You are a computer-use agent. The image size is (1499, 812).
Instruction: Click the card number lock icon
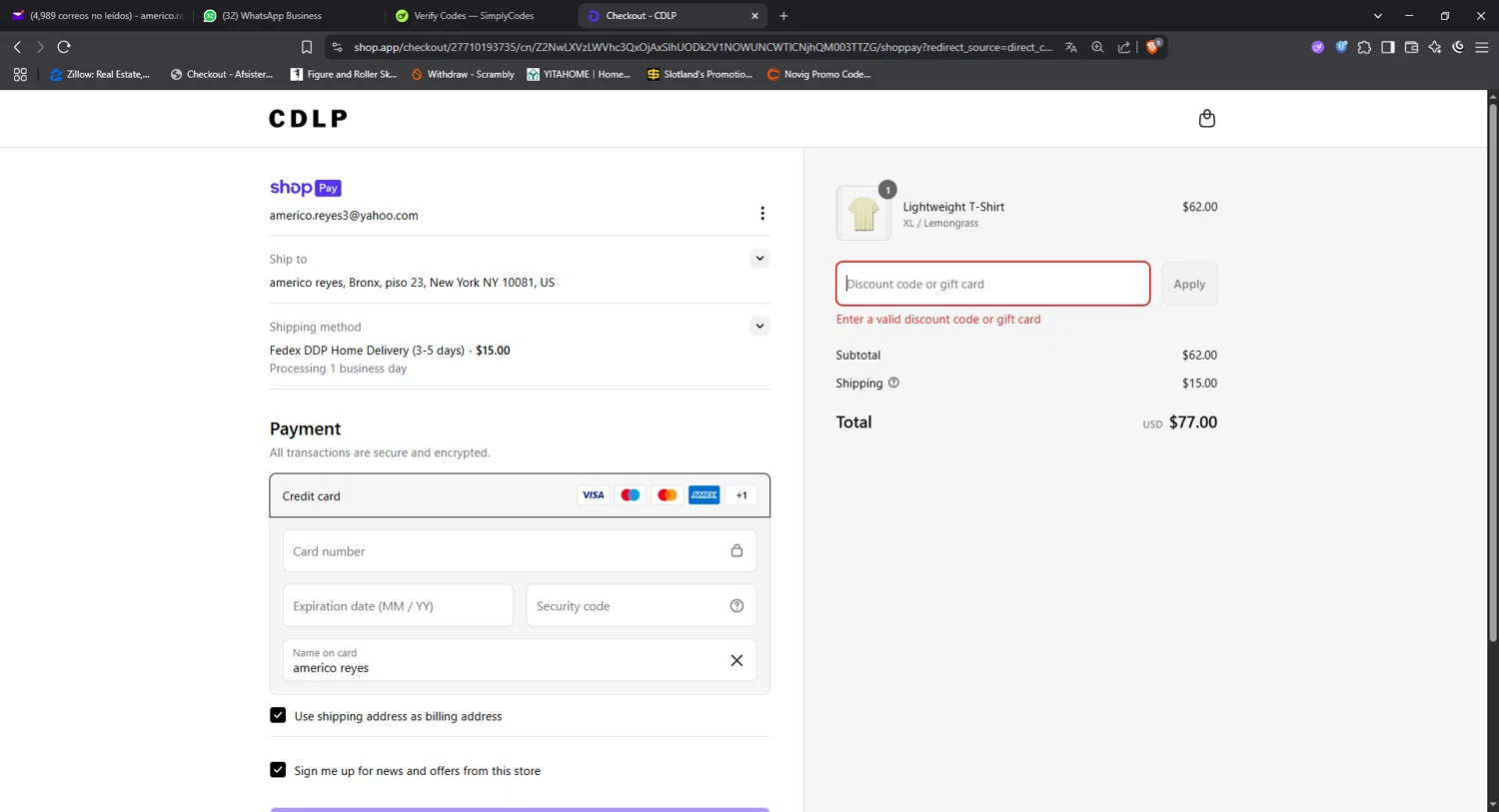[737, 551]
